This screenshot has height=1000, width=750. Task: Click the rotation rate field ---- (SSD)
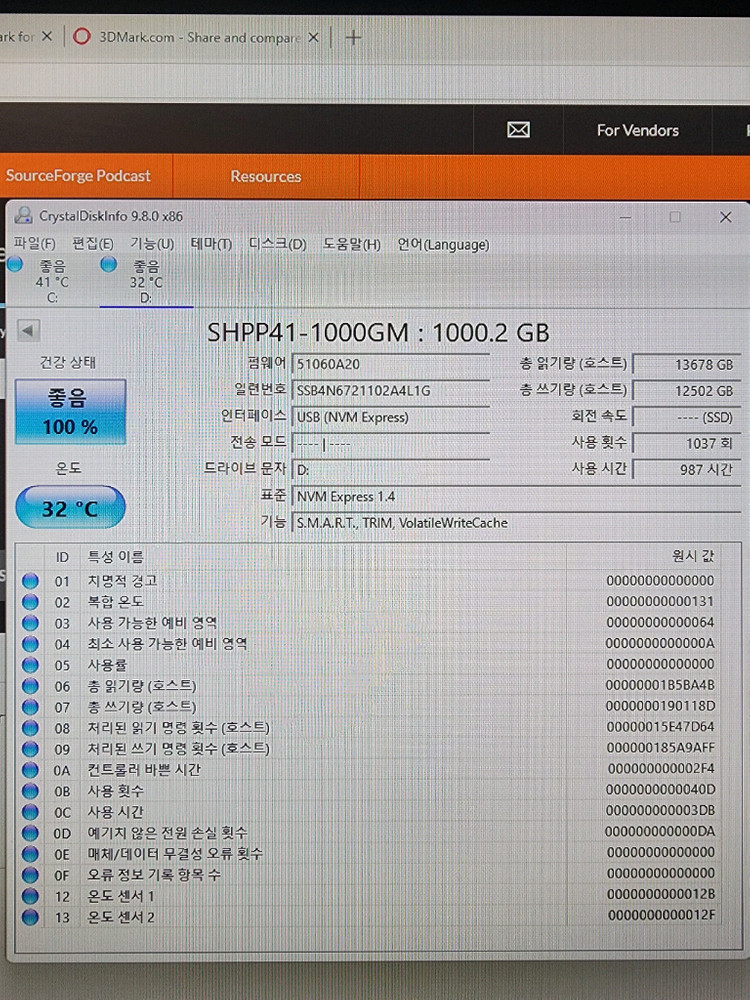click(686, 417)
